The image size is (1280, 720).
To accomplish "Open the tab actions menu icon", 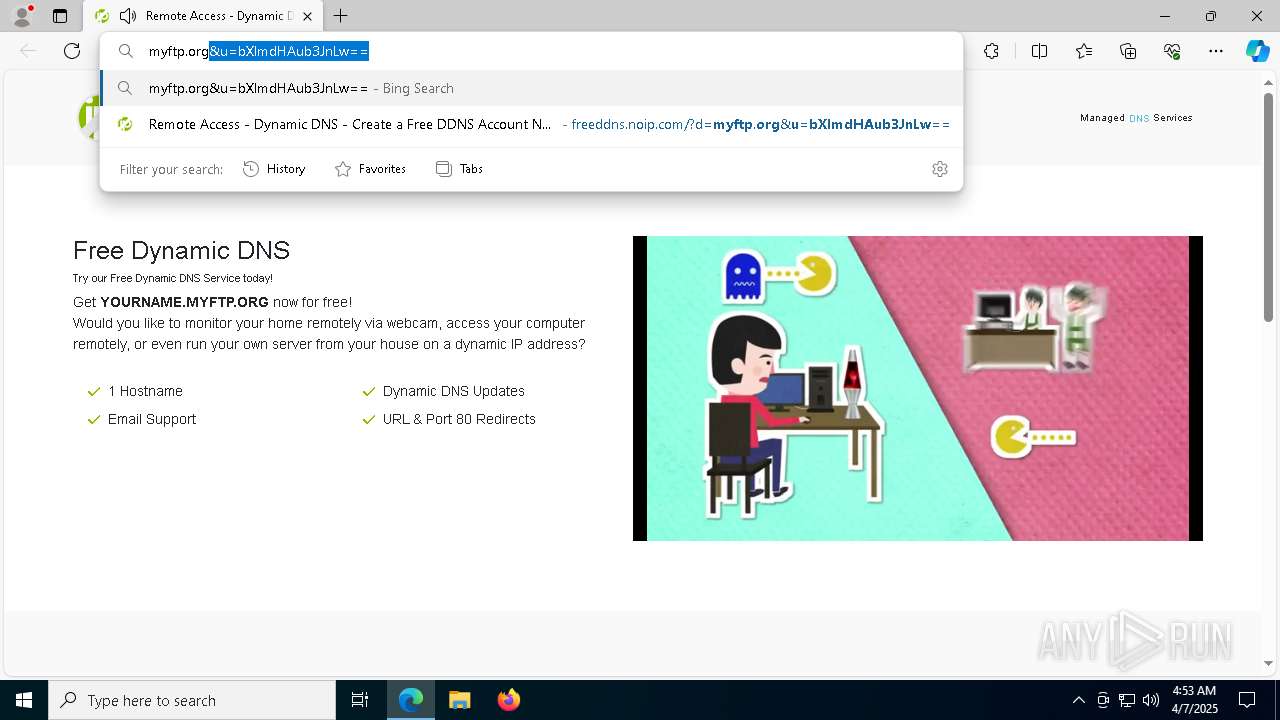I will [x=60, y=16].
